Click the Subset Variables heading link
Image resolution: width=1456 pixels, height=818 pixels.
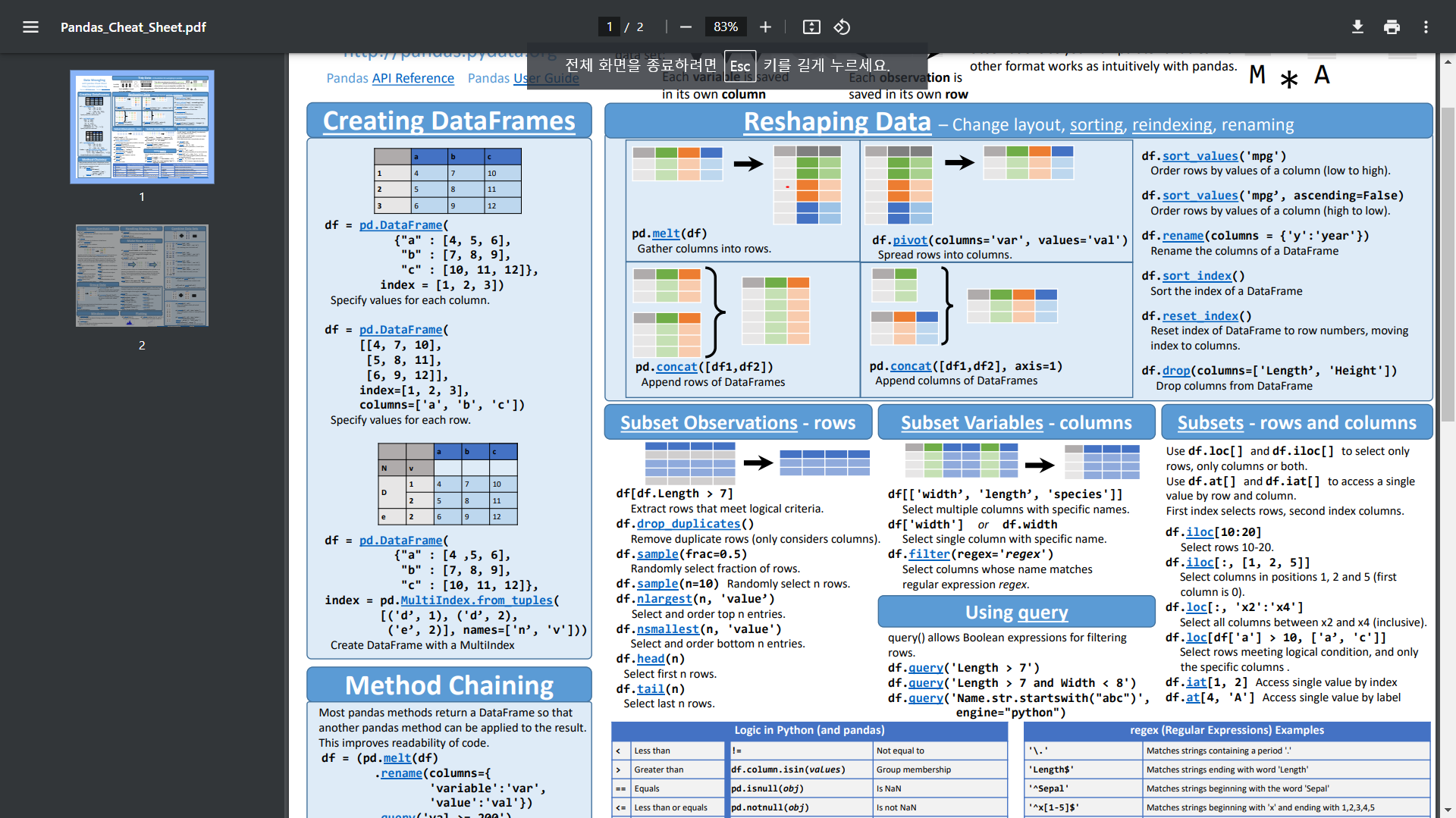(972, 423)
